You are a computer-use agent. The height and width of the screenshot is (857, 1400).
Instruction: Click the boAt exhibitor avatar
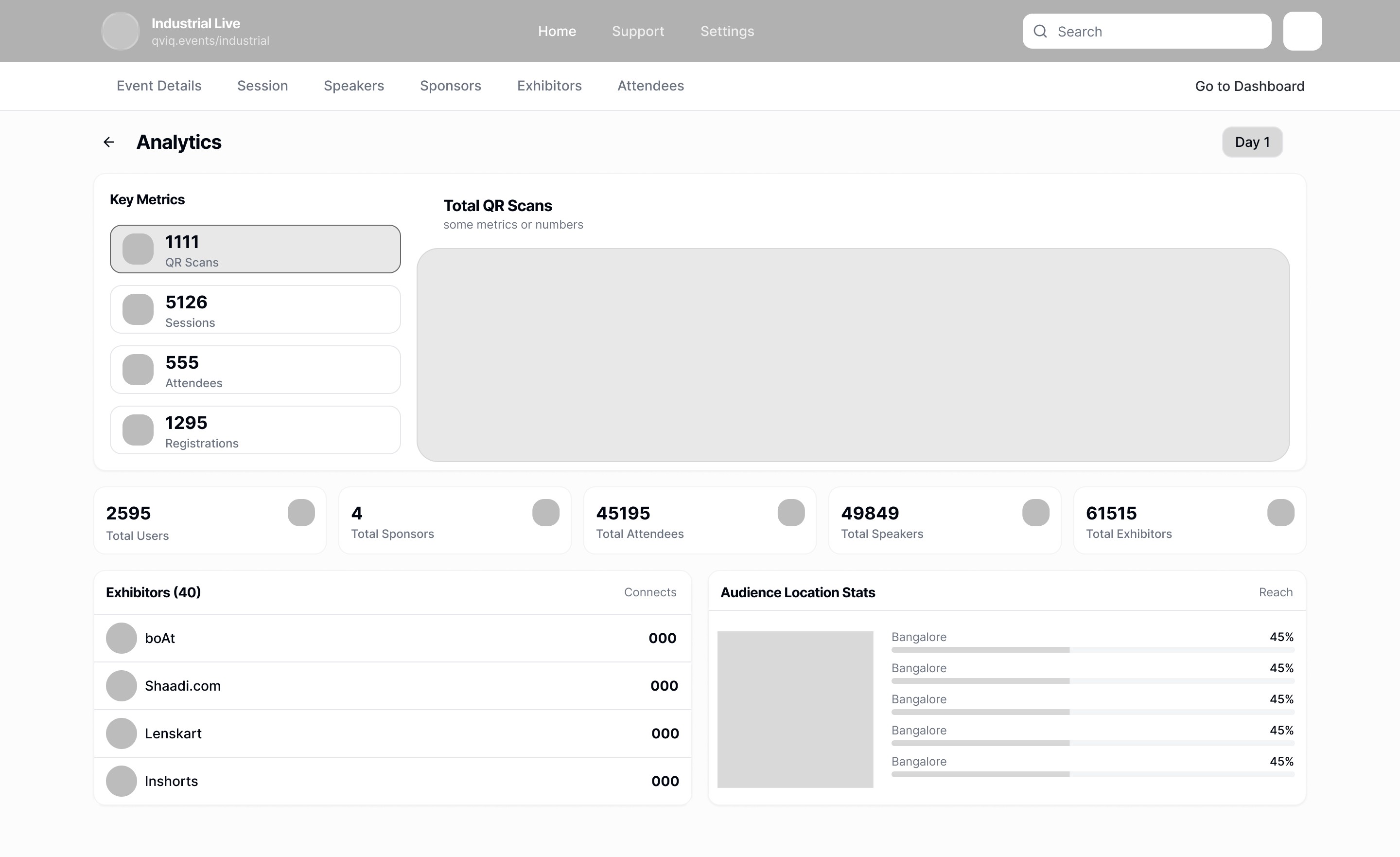coord(121,638)
